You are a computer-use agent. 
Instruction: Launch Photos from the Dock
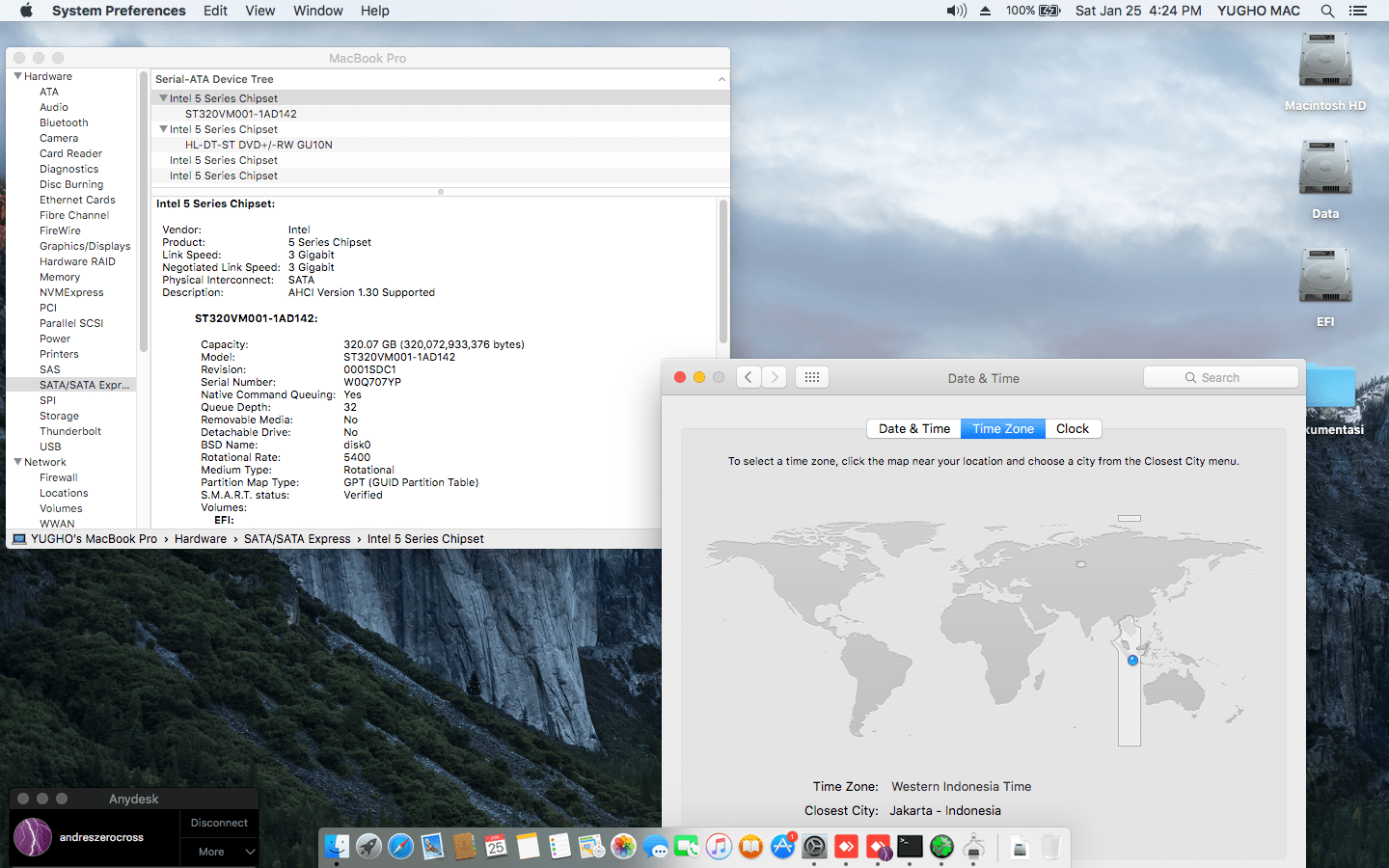pos(623,847)
